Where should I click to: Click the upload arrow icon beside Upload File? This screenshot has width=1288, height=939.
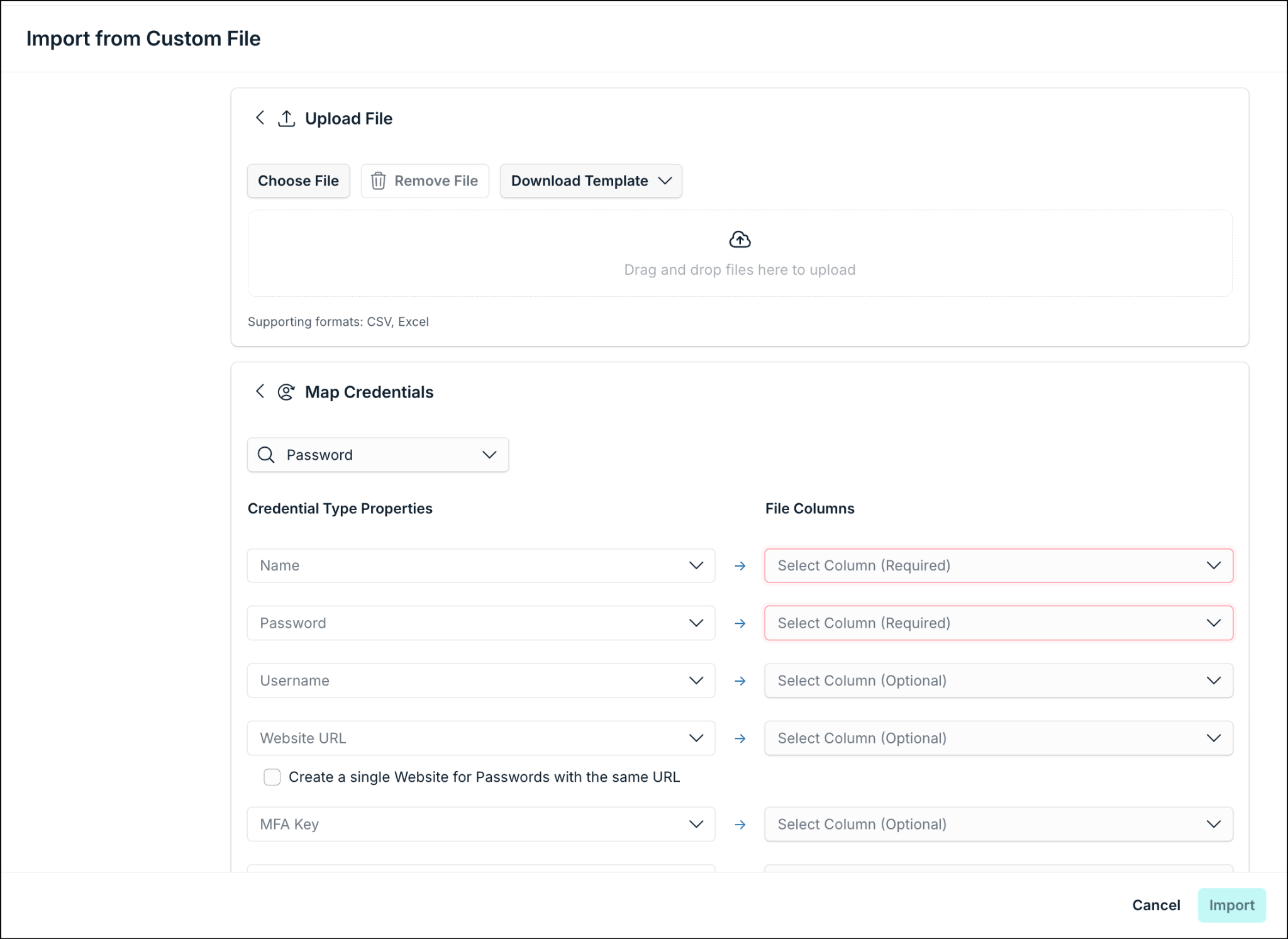pyautogui.click(x=287, y=118)
